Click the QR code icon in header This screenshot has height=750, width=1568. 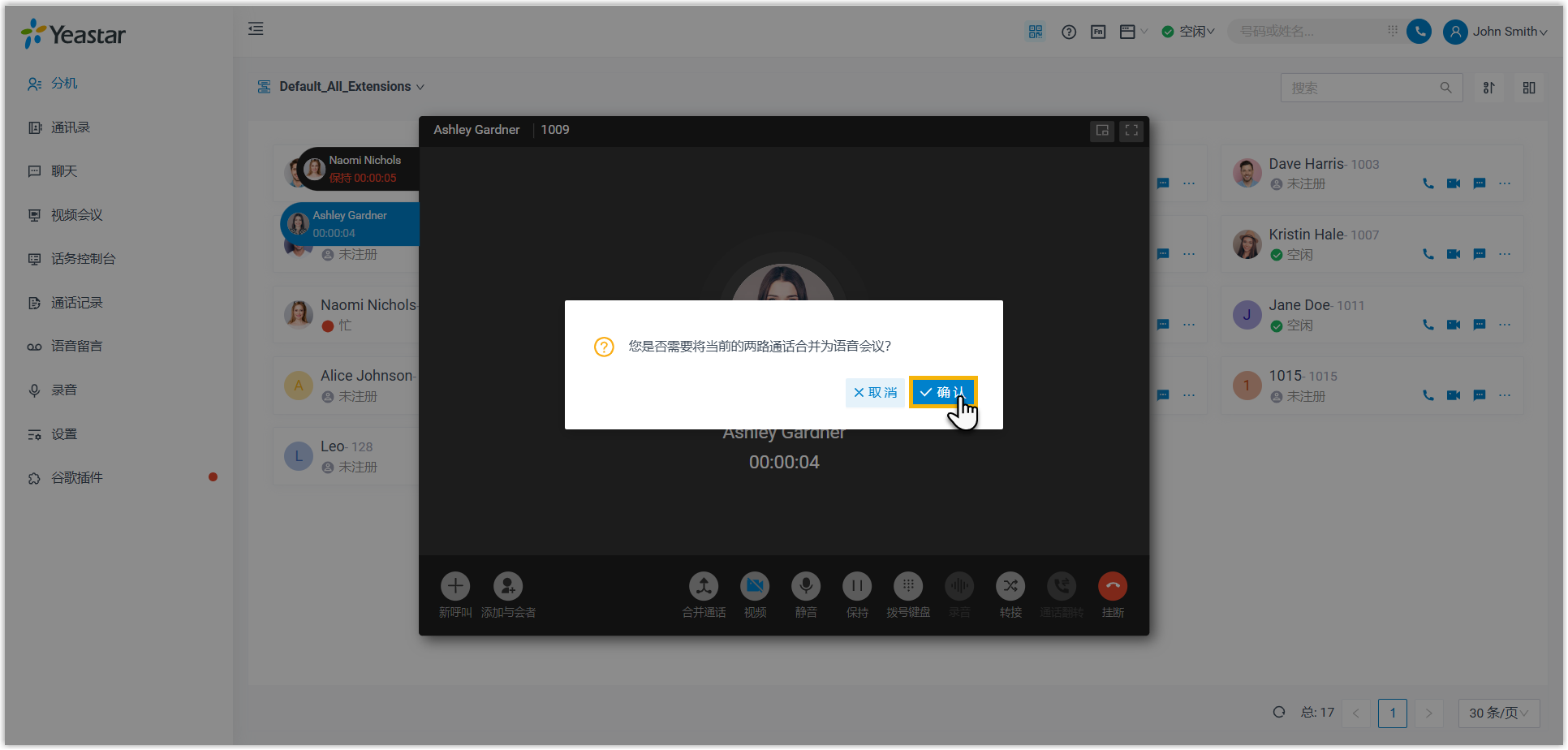[x=1035, y=32]
